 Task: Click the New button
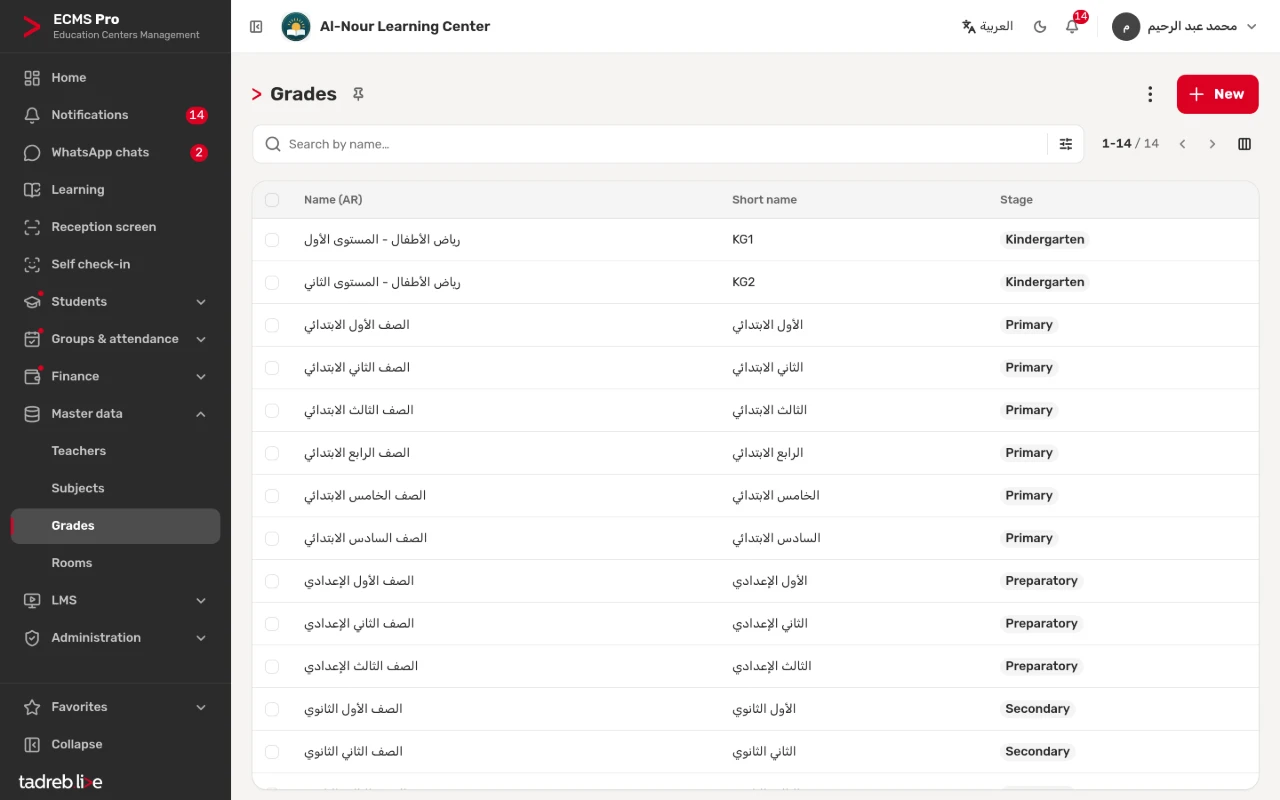[x=1217, y=94]
